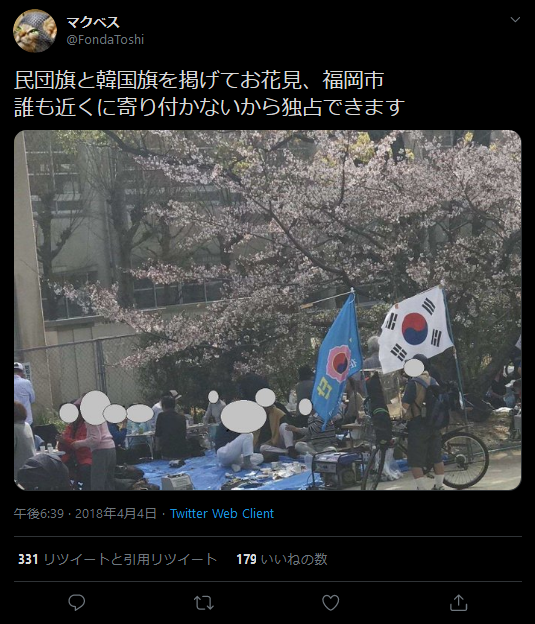Click the Korean flag in the photo
This screenshot has width=535, height=624.
(x=416, y=329)
